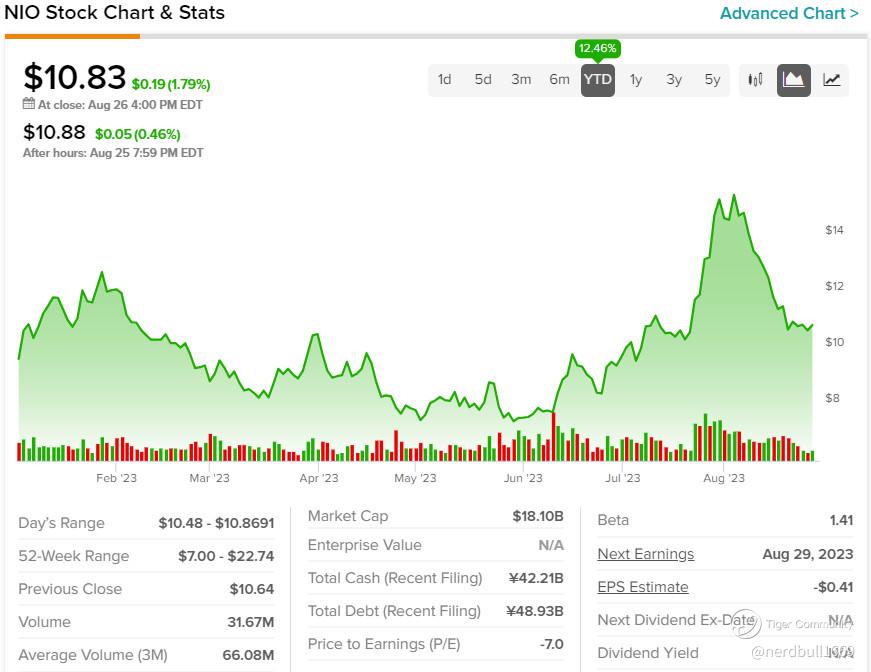This screenshot has width=871, height=672.
Task: Click the Aug 29, 2023 earnings date
Action: tap(808, 554)
